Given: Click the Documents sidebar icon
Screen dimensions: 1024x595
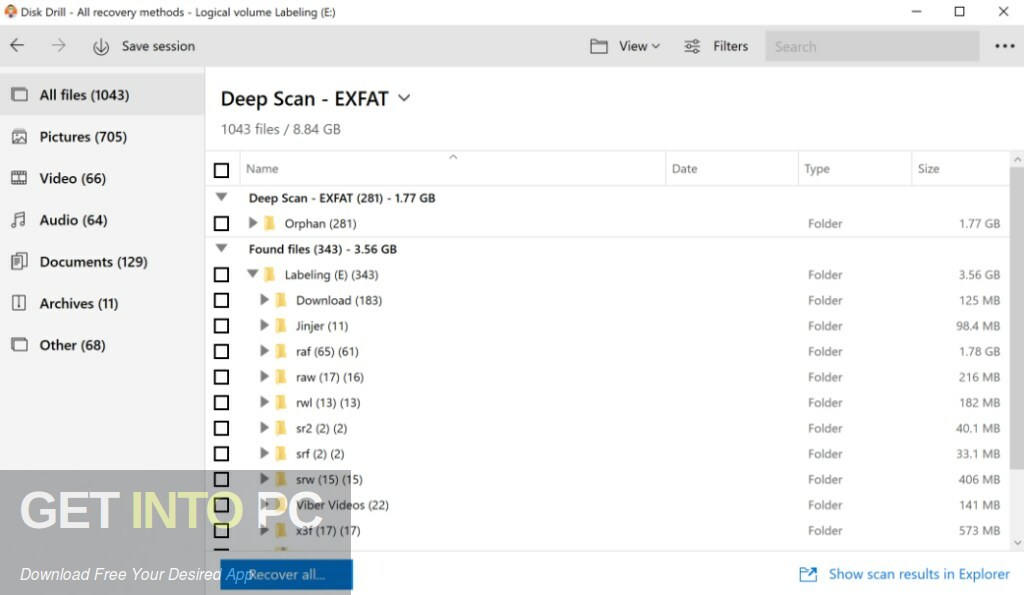Looking at the screenshot, I should click(20, 261).
